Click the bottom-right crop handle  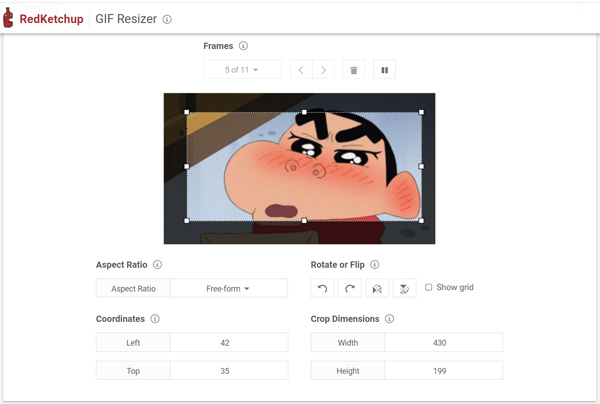tap(421, 221)
